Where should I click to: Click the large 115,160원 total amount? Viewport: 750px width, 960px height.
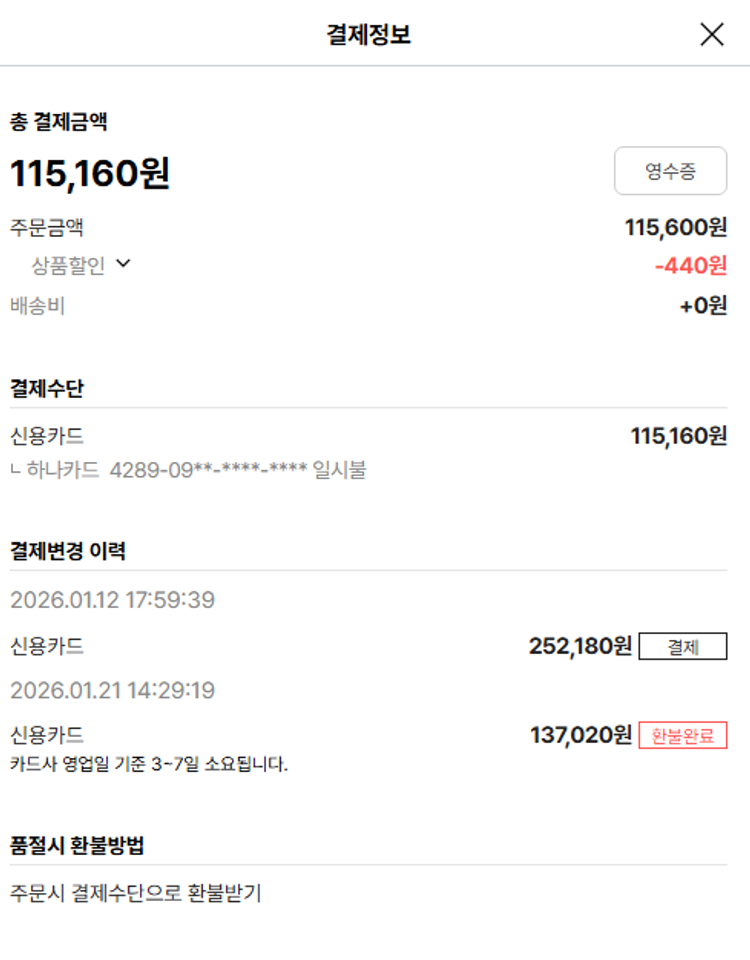click(x=90, y=174)
